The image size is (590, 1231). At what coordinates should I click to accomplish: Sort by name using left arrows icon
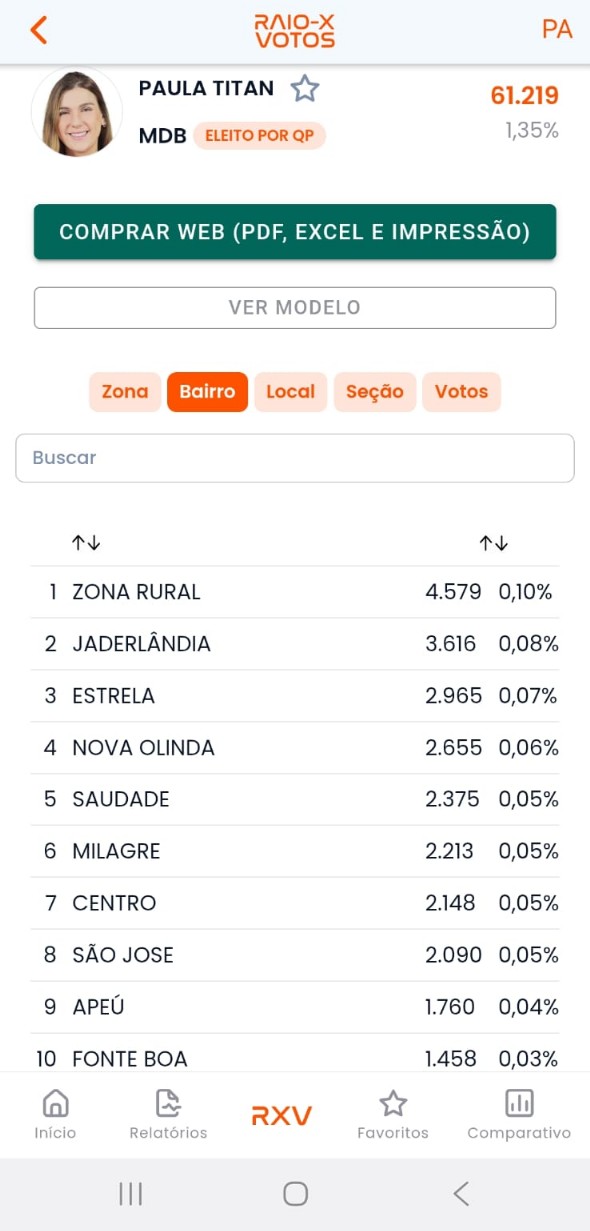(86, 543)
